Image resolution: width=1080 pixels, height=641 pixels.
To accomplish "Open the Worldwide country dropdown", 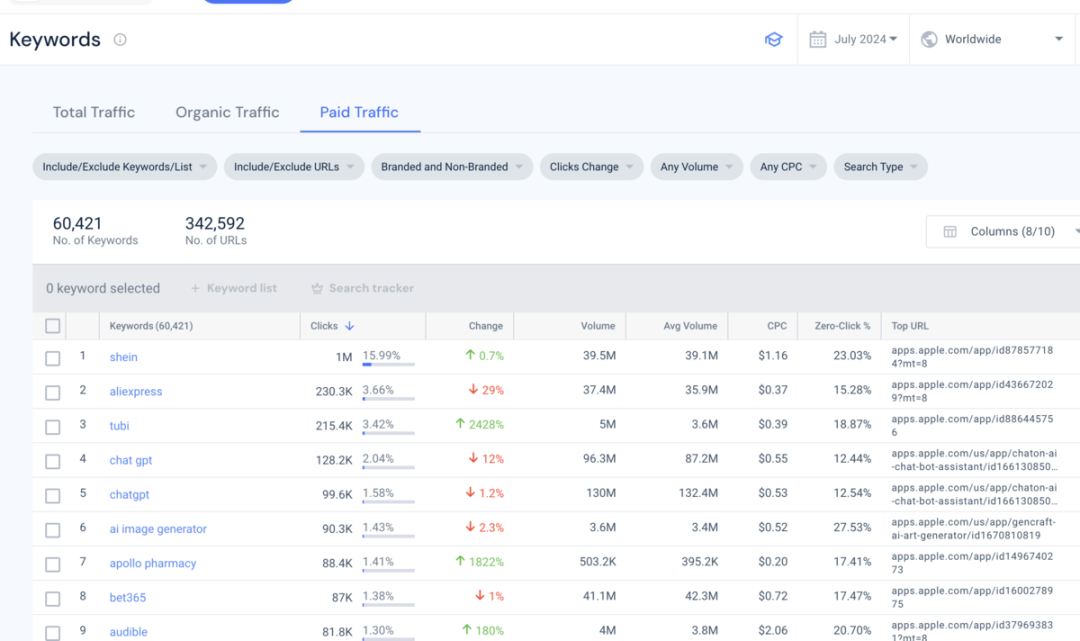I will tap(993, 39).
